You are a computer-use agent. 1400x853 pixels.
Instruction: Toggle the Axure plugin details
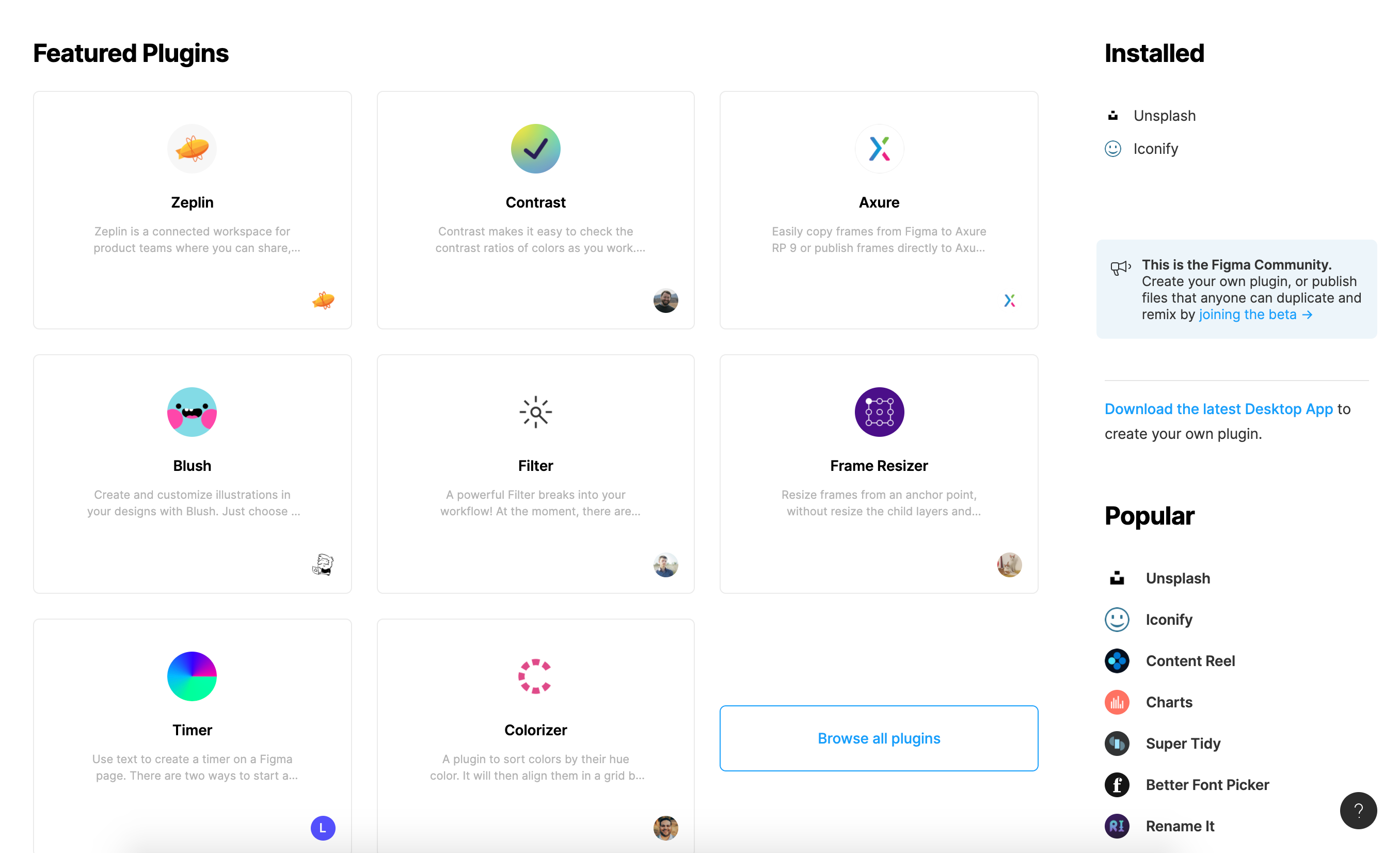(879, 210)
